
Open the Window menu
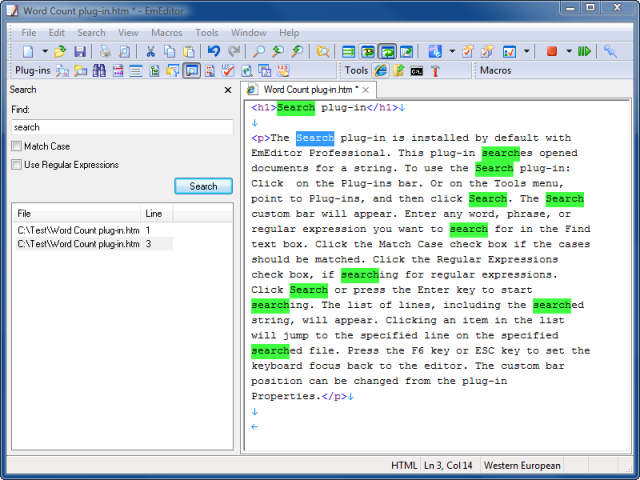249,33
